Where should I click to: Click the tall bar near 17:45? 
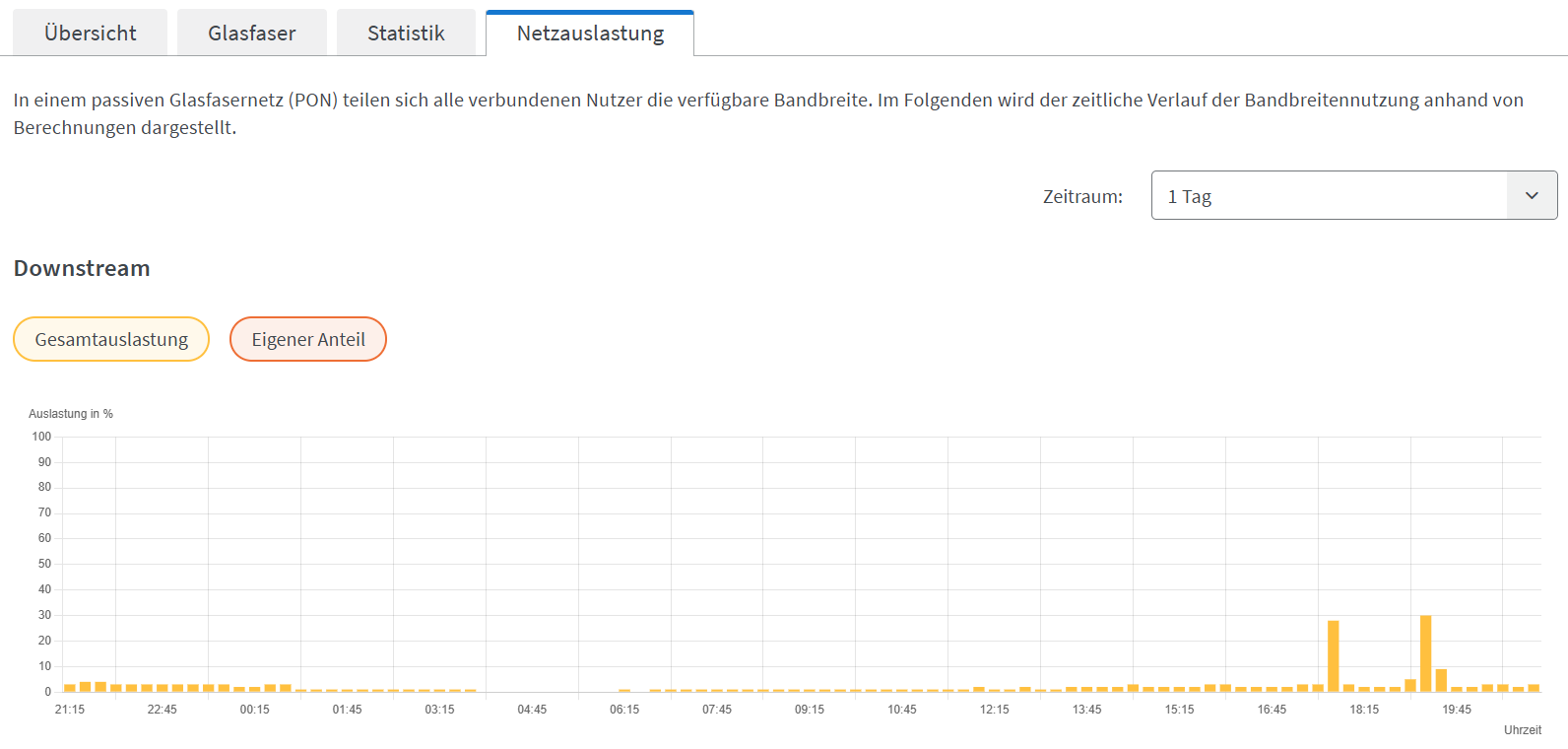1333,656
